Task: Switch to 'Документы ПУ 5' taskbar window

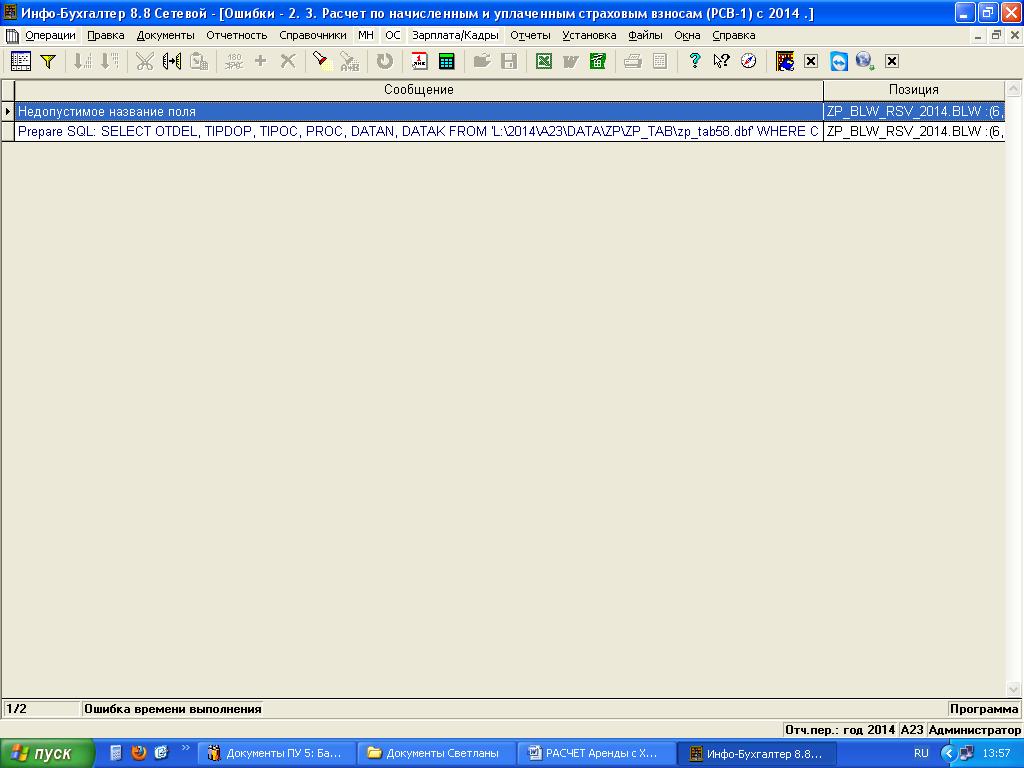Action: click(276, 753)
